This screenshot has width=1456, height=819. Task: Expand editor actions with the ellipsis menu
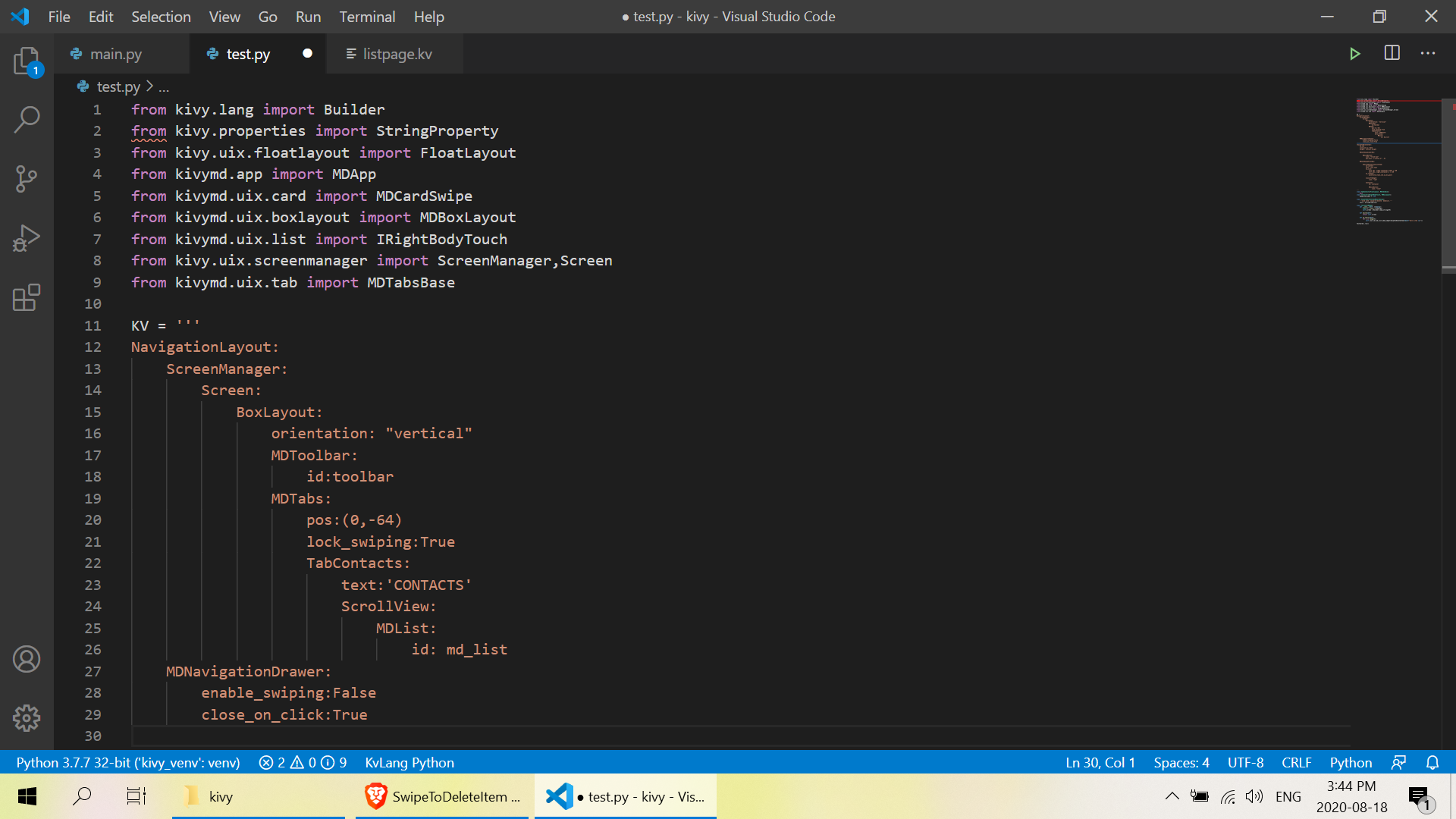1429,54
